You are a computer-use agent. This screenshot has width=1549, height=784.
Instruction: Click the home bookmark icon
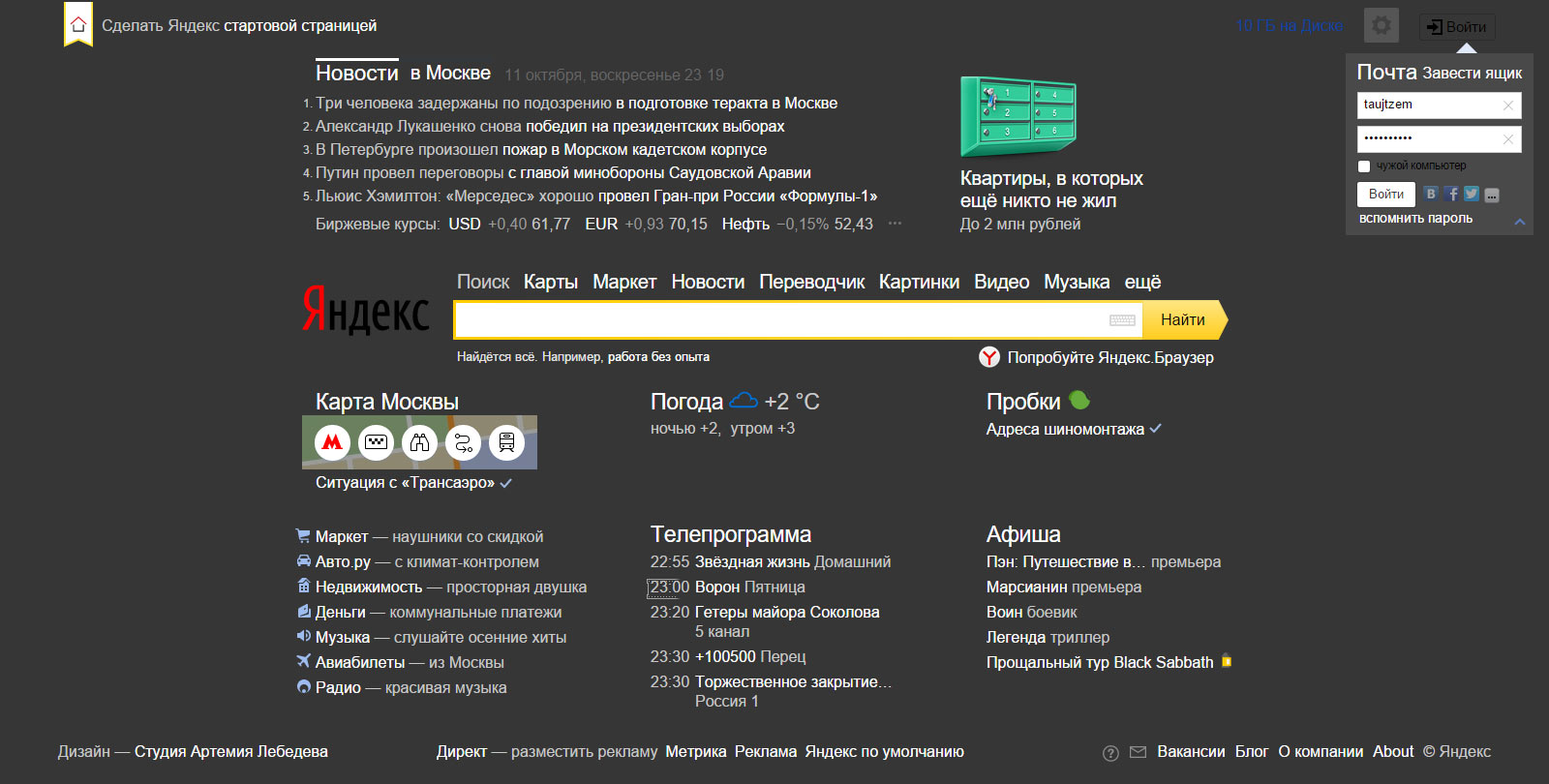[x=78, y=24]
